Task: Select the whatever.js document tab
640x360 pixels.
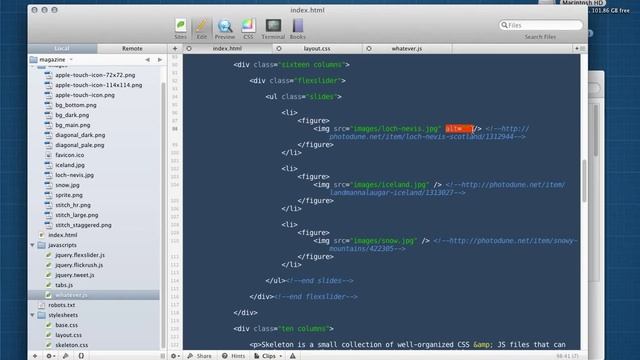Action: point(407,49)
